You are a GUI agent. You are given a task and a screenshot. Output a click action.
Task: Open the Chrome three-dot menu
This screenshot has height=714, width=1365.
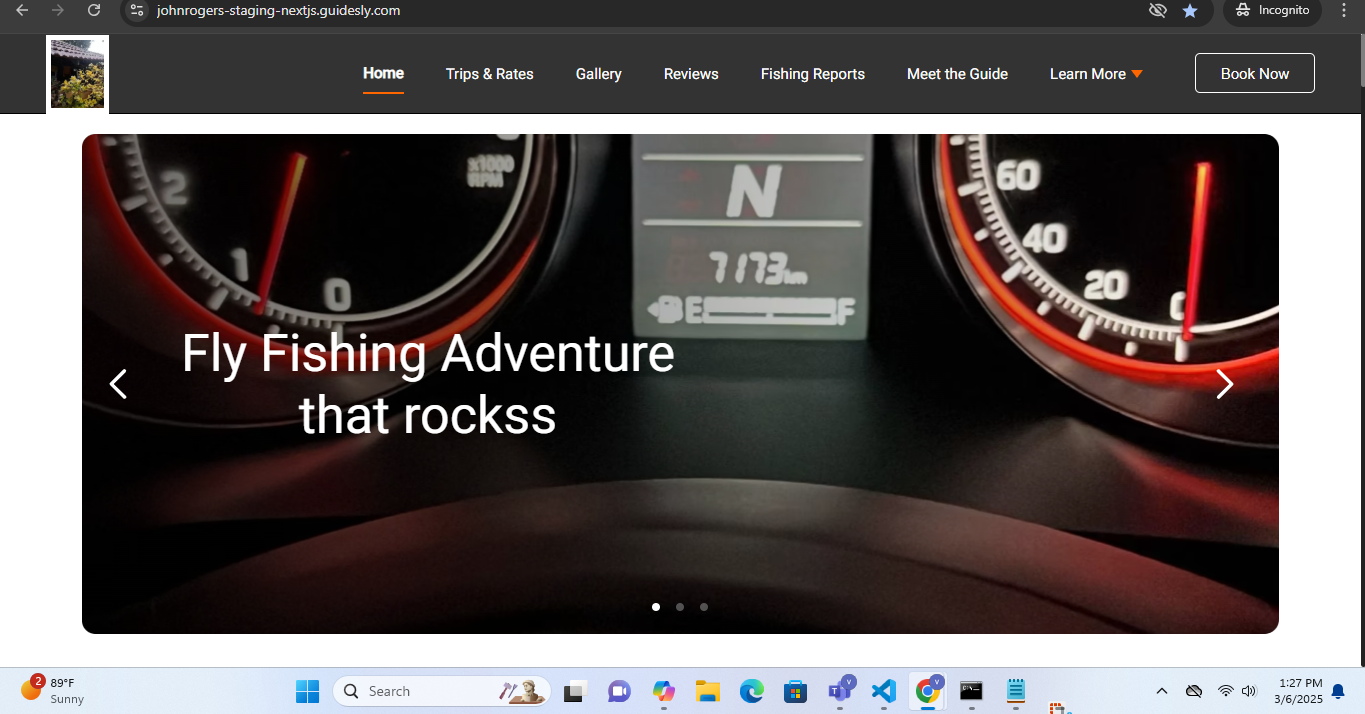click(1343, 10)
